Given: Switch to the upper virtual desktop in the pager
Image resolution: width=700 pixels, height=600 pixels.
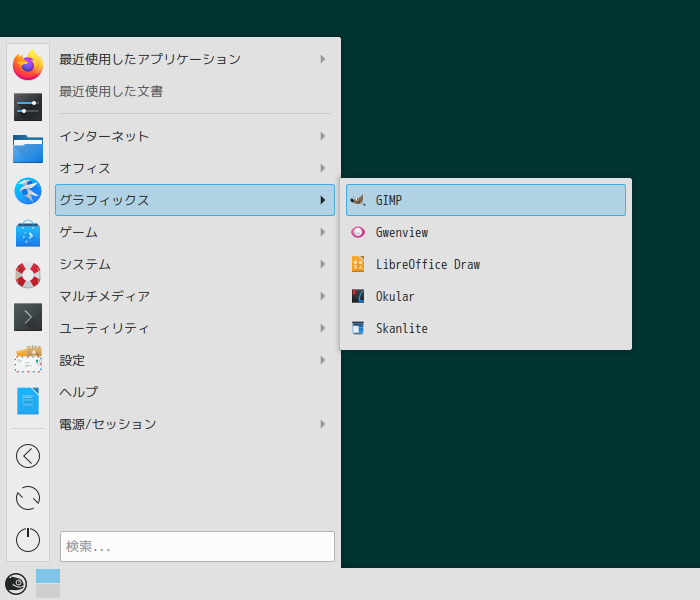Looking at the screenshot, I should [x=48, y=576].
